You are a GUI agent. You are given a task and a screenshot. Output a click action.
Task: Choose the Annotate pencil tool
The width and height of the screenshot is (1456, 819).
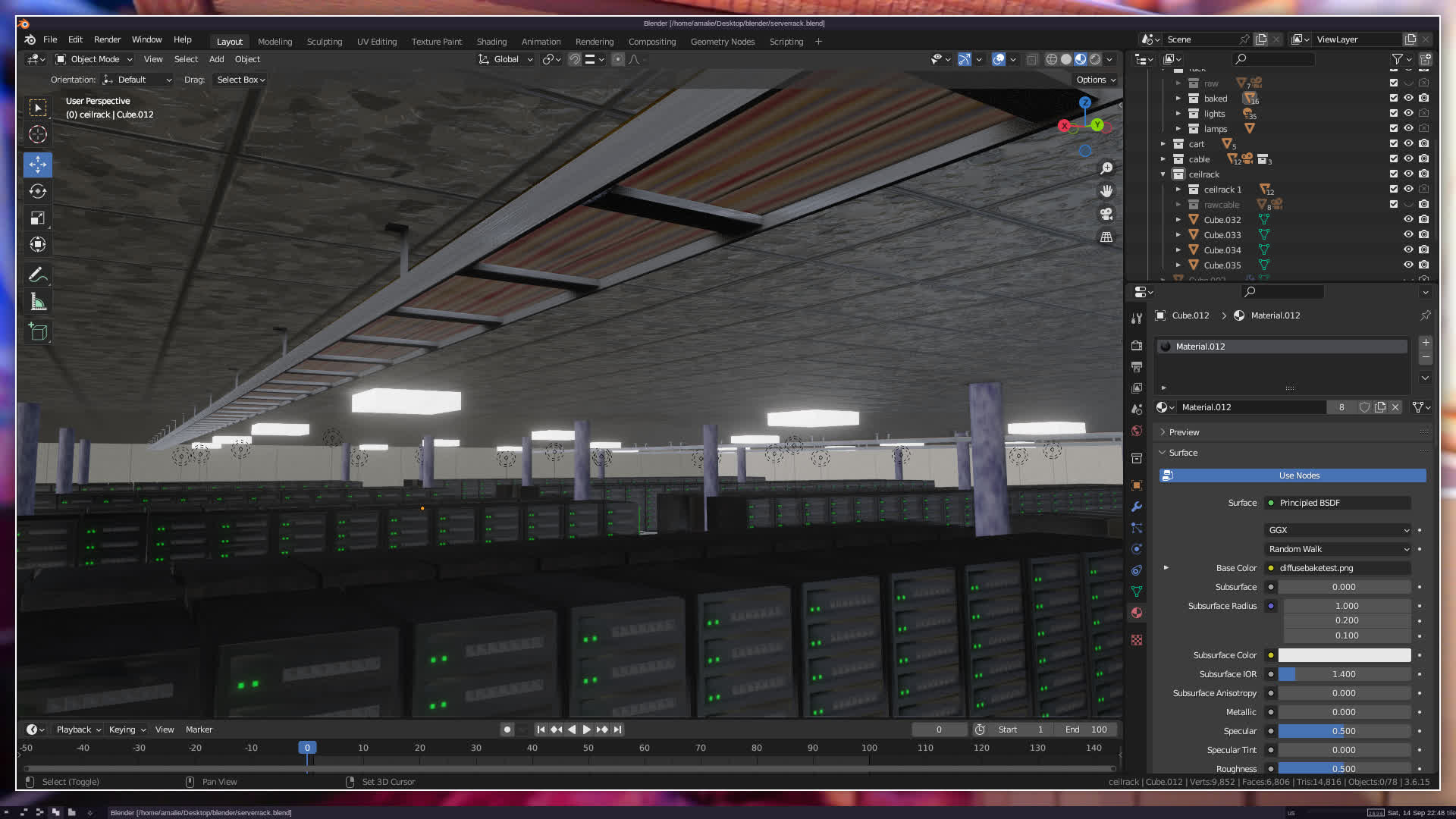[x=38, y=275]
